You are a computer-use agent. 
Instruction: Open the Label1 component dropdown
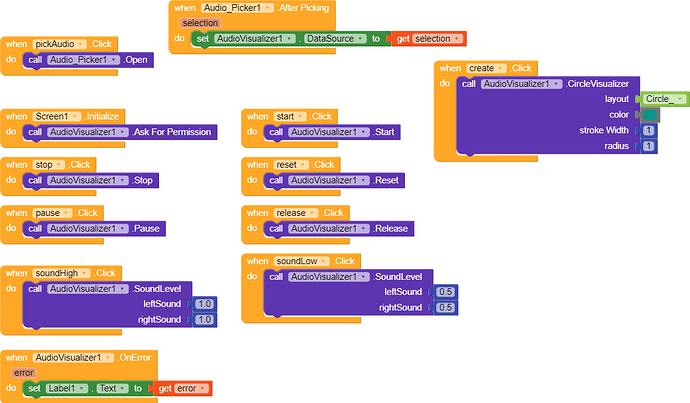[67, 388]
